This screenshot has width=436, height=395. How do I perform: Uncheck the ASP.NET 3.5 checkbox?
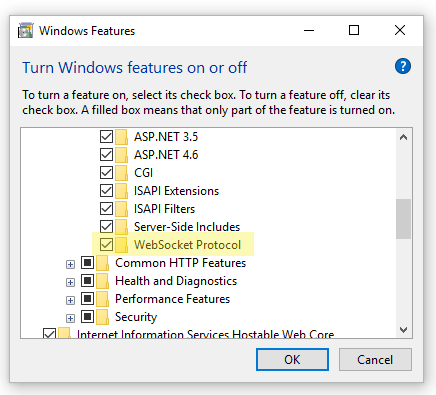coord(106,137)
